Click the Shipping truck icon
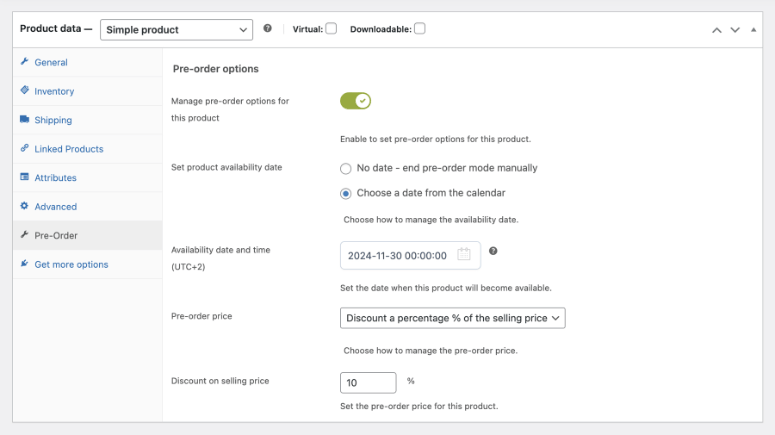 (24, 119)
